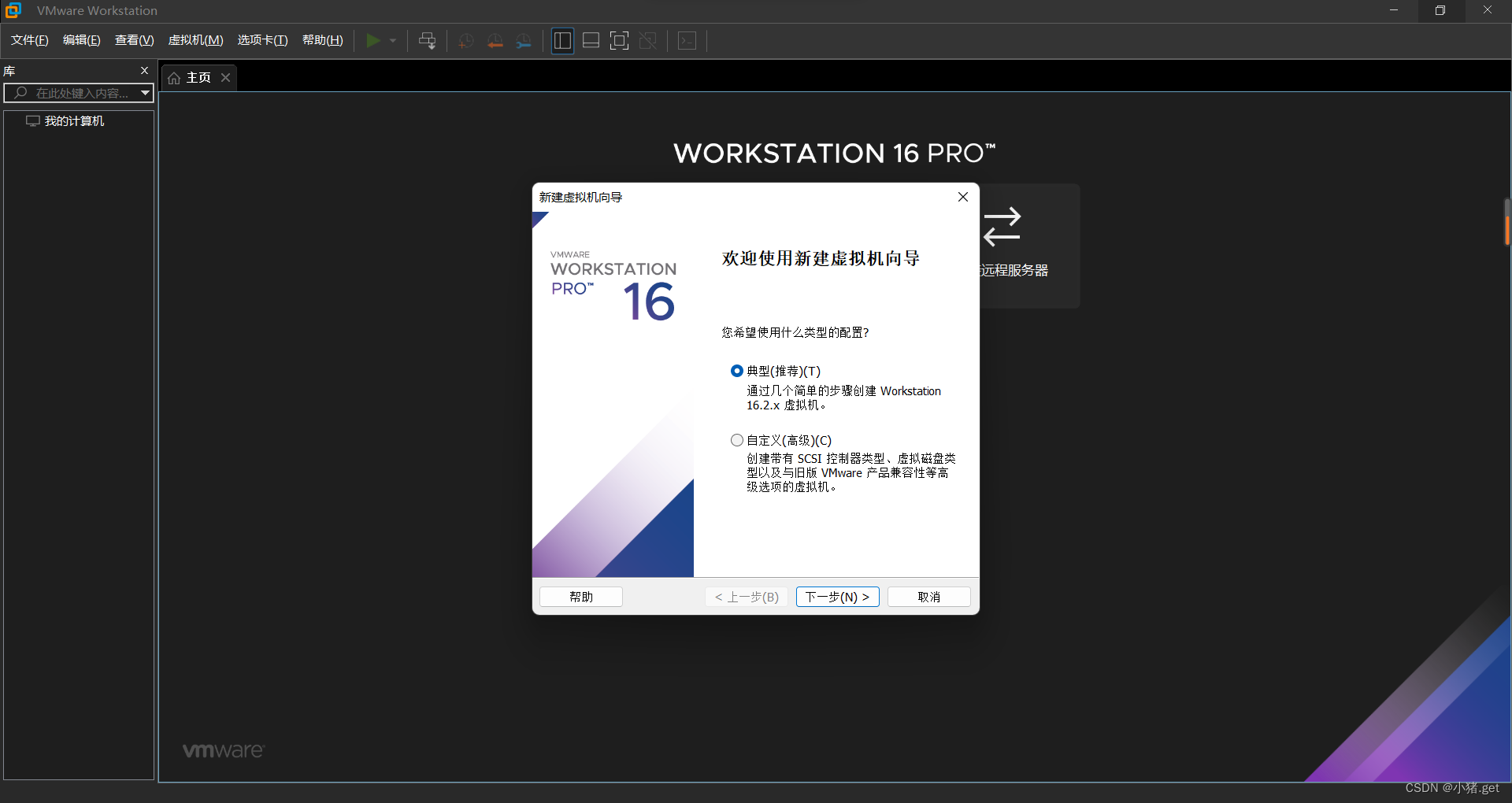Close the 主页 tab
The height and width of the screenshot is (803, 1512).
pos(226,77)
